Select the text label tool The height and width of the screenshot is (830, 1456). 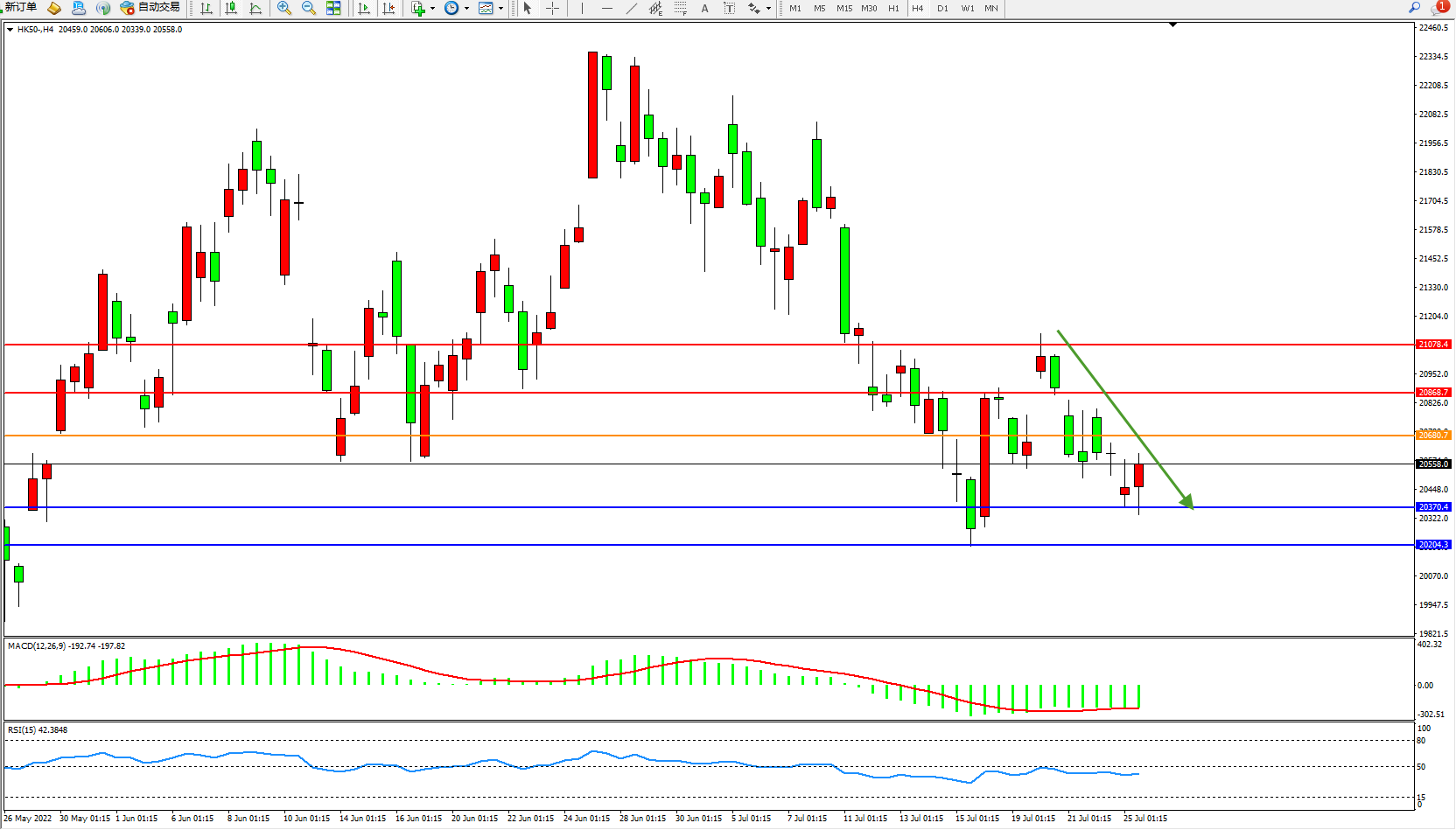[x=704, y=8]
